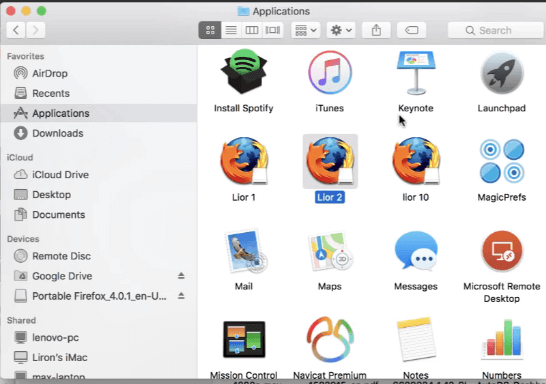Screen dimensions: 546x384
Task: Select the Lior 2 Firefox icon
Action: coord(330,161)
